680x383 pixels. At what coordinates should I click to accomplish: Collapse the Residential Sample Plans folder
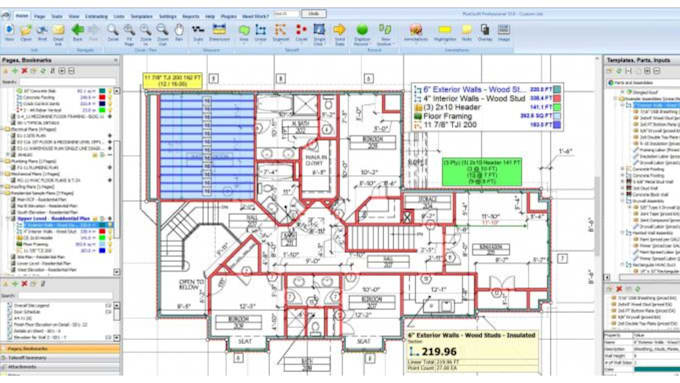pyautogui.click(x=3, y=193)
